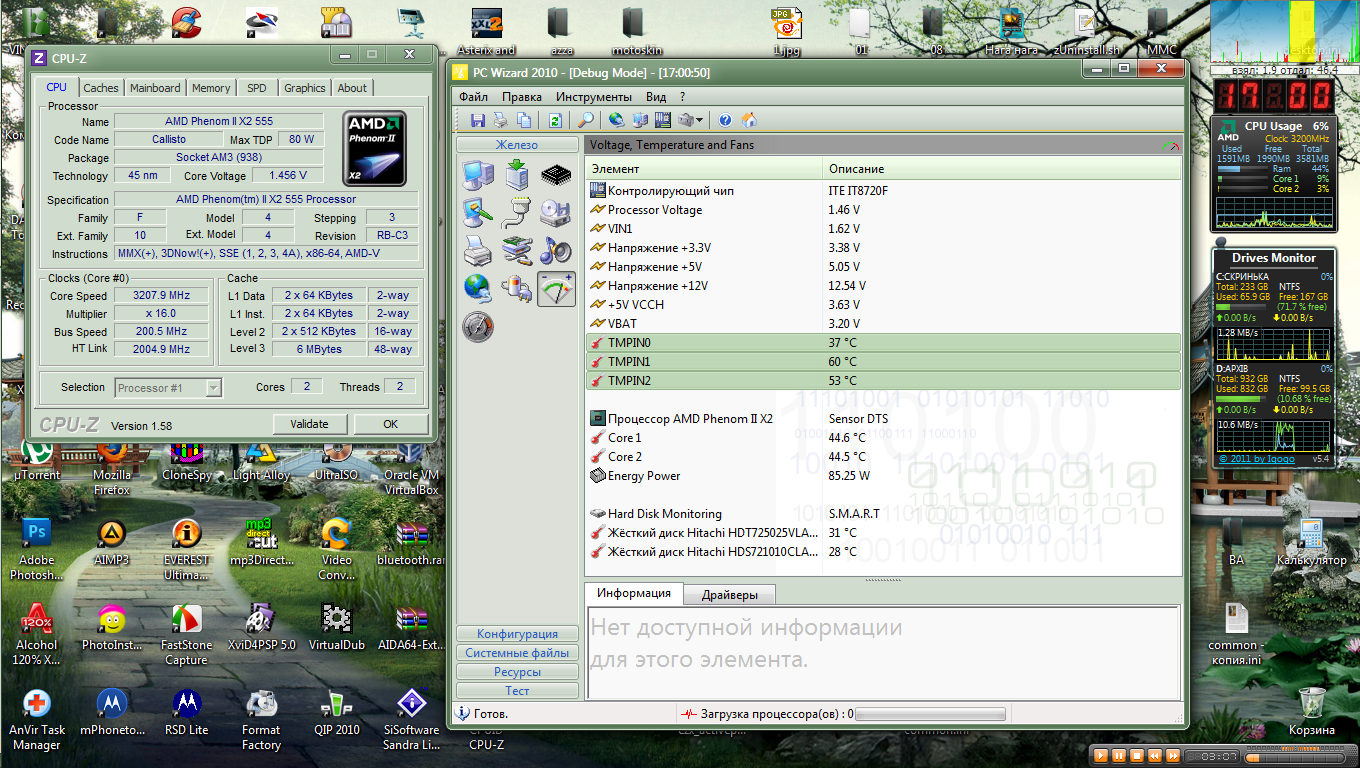Click the pause button in desktop player widget
1360x768 pixels.
(x=1120, y=755)
